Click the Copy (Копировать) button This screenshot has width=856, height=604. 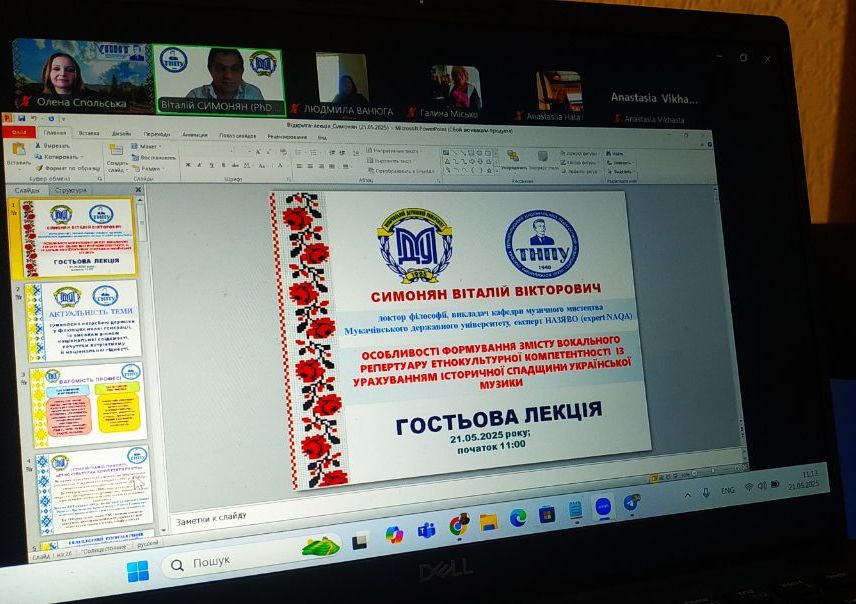58,157
